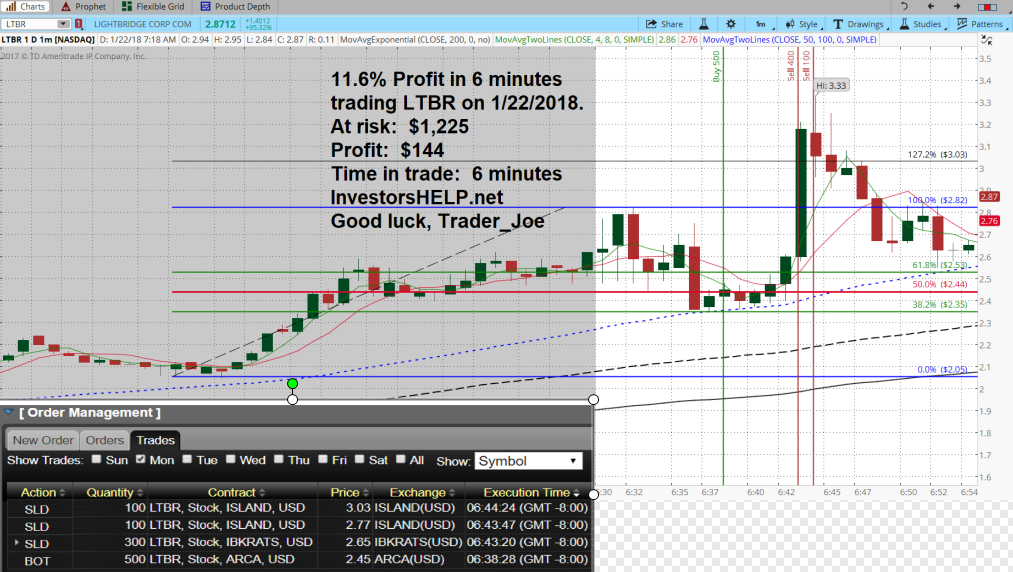Check the Wed trades checkbox
Screen dimensions: 1013x572
230,459
